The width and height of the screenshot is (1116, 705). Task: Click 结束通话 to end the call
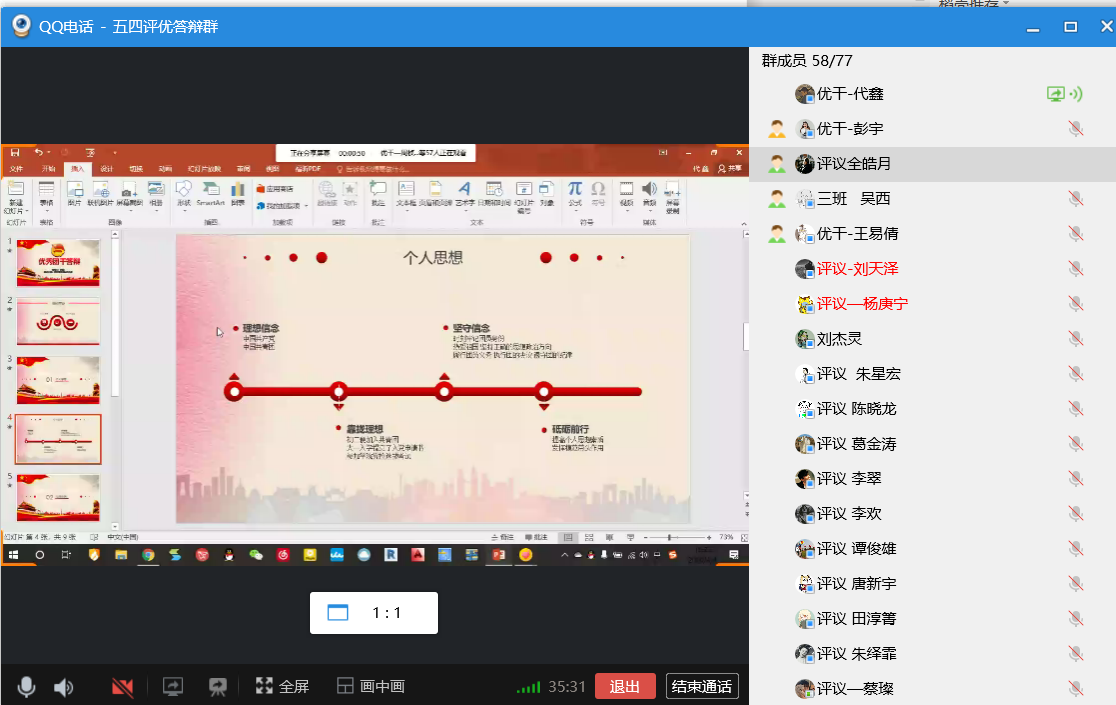[702, 687]
